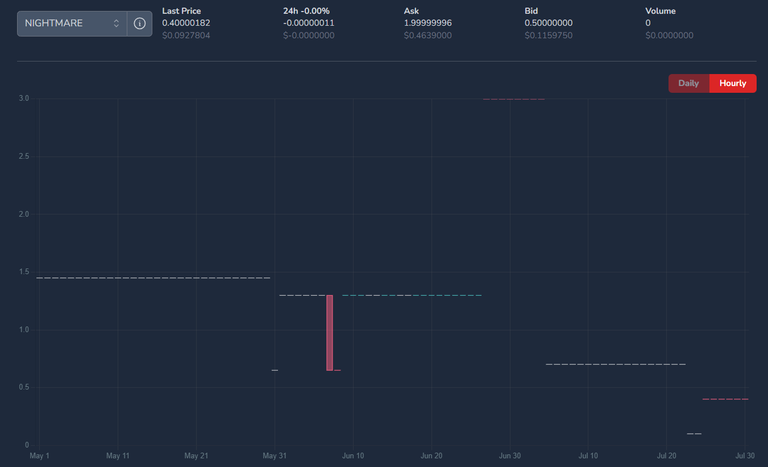Click the Jun 20 x-axis label
Screen dimensions: 768x467
coord(432,456)
